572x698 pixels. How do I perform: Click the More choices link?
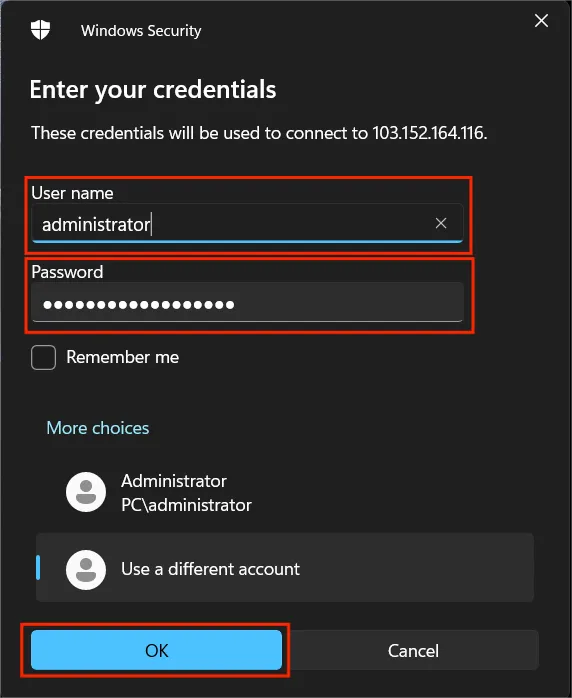tap(97, 428)
